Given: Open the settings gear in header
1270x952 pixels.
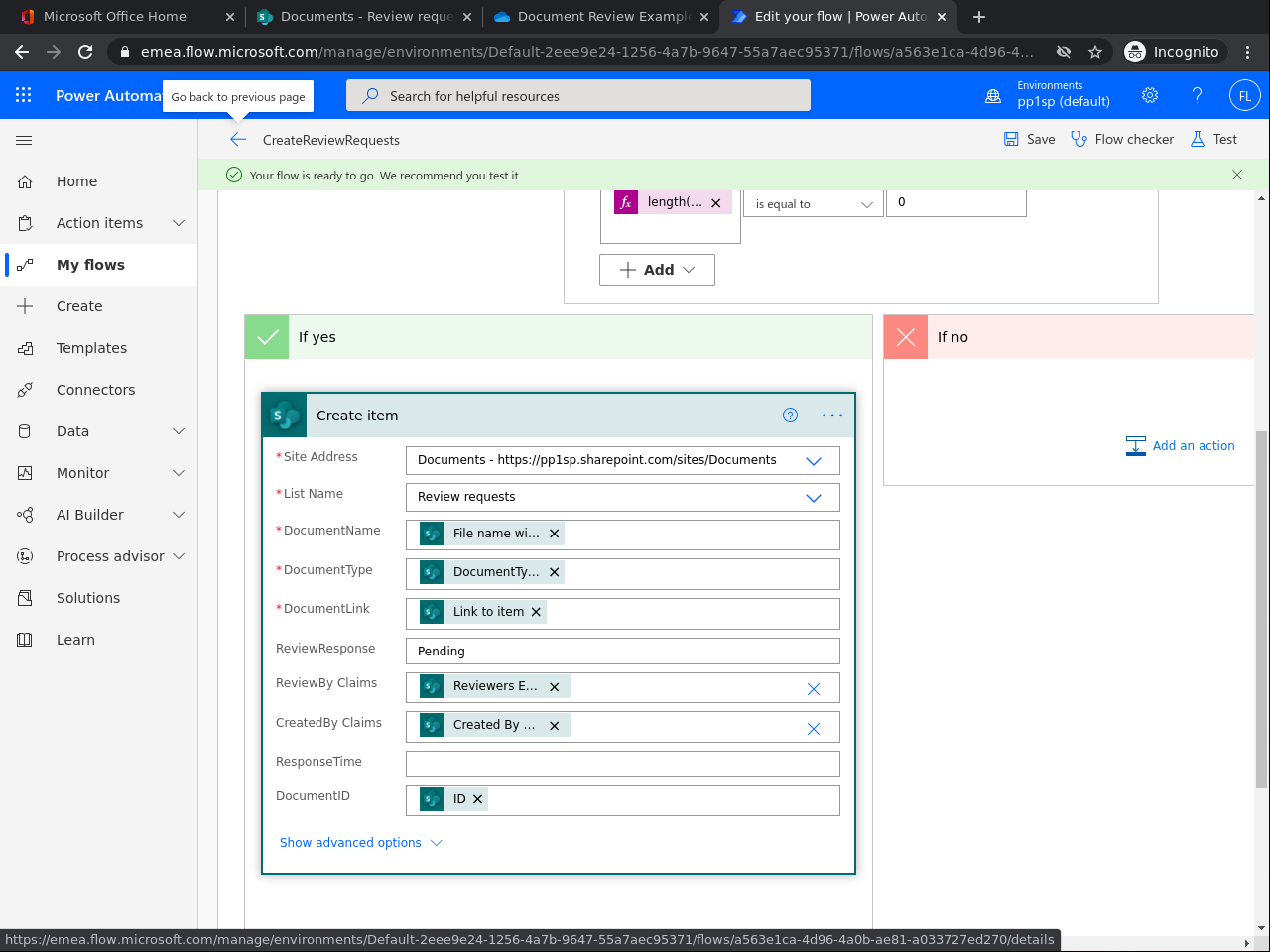Looking at the screenshot, I should pyautogui.click(x=1150, y=95).
